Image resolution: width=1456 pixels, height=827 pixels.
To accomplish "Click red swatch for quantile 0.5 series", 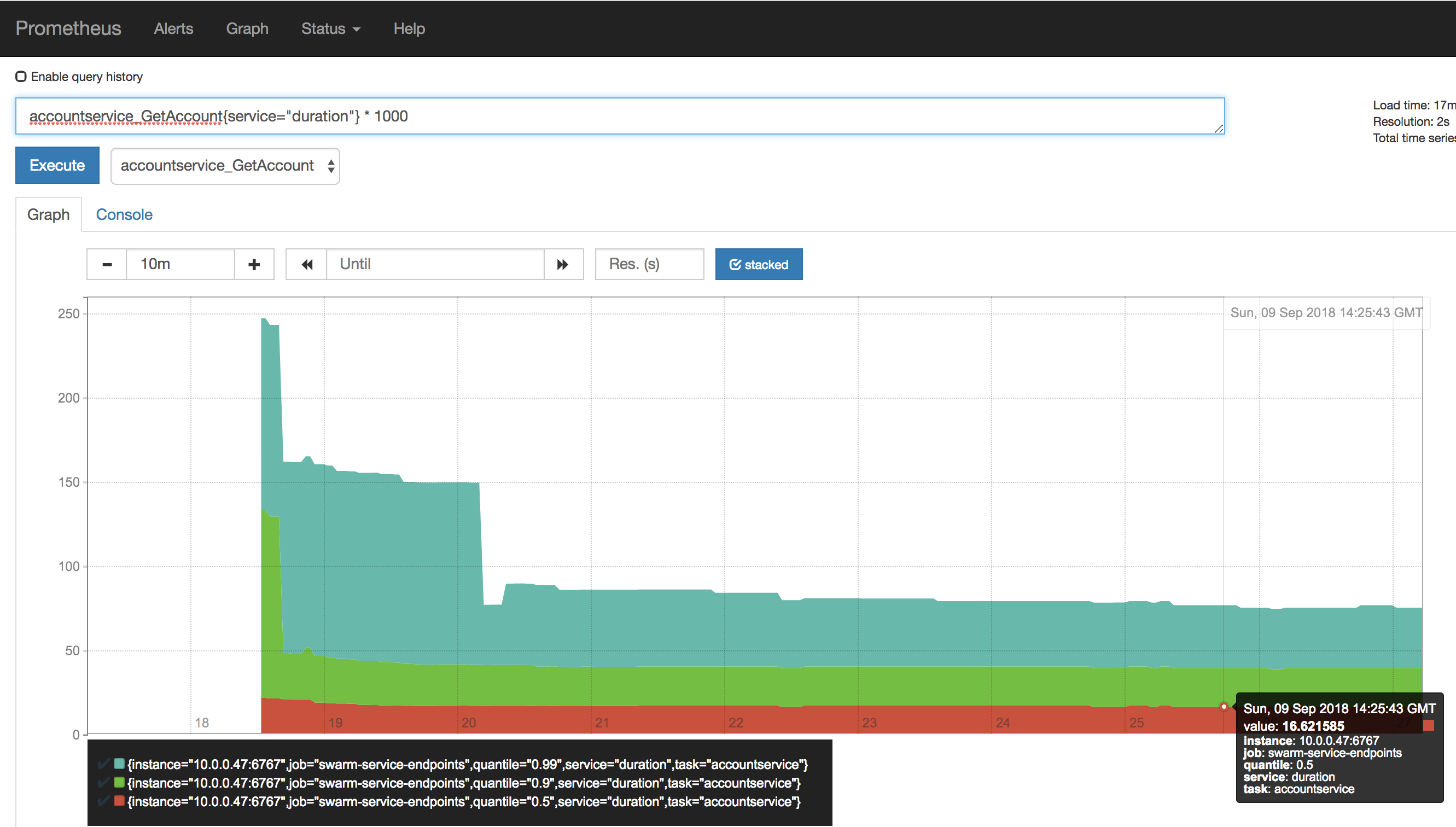I will [119, 801].
